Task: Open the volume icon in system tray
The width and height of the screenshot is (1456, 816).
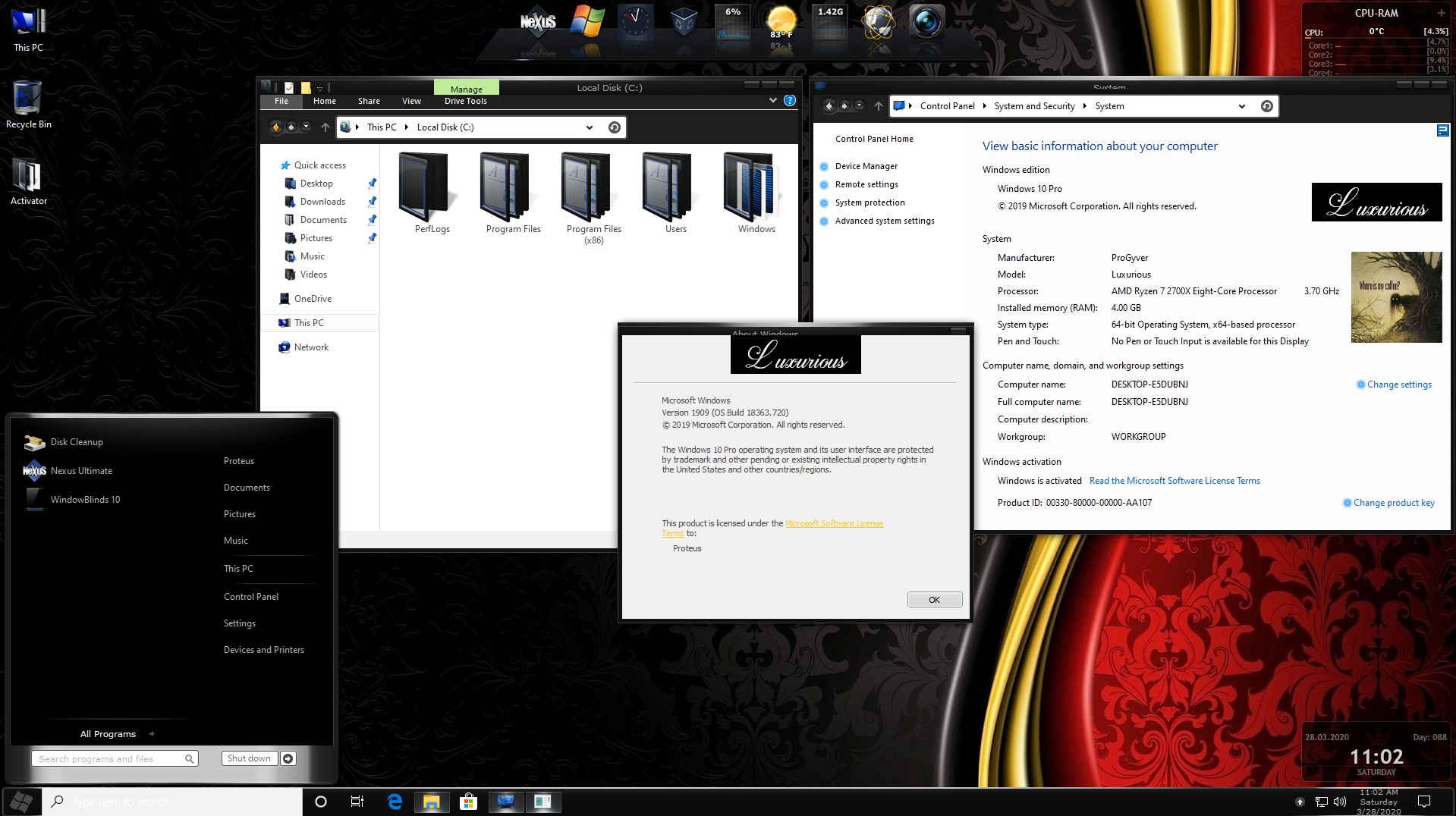Action: pyautogui.click(x=1340, y=802)
